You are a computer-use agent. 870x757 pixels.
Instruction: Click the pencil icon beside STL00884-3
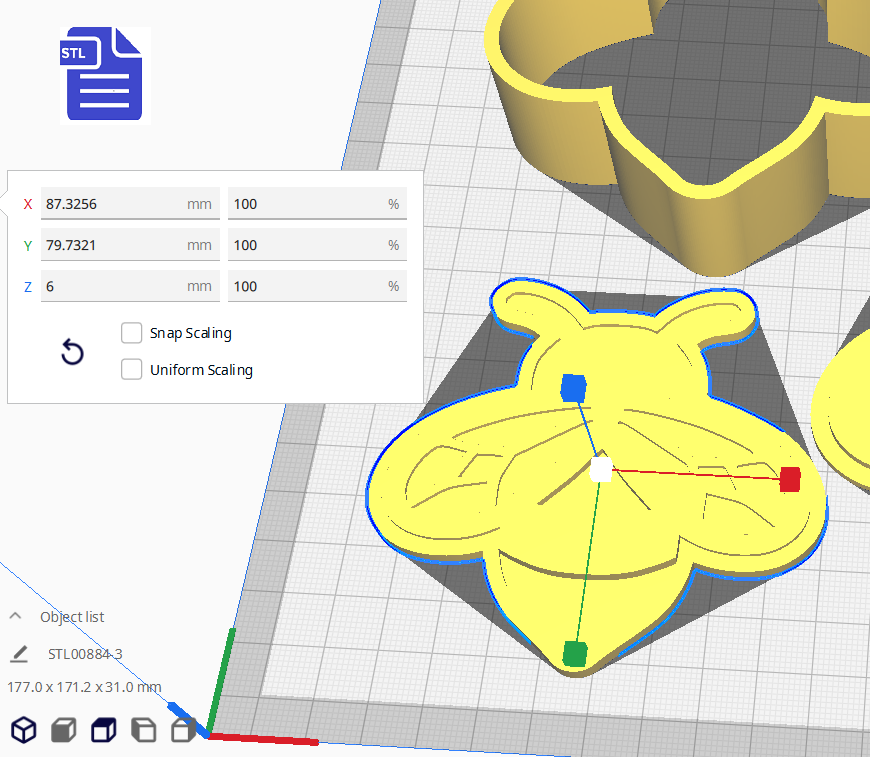pyautogui.click(x=19, y=655)
